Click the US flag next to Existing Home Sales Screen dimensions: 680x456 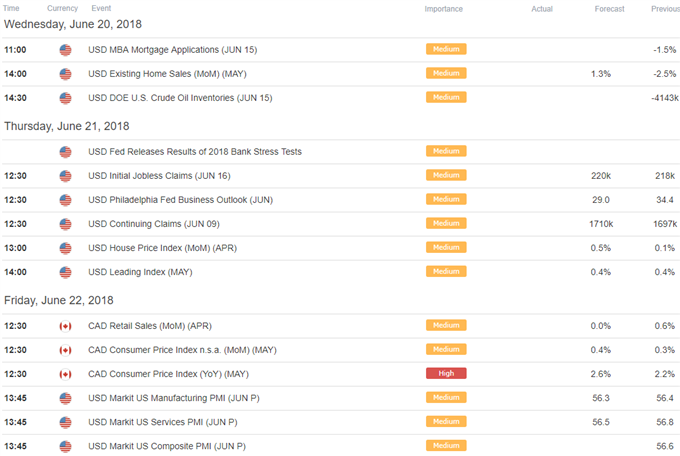pyautogui.click(x=65, y=74)
